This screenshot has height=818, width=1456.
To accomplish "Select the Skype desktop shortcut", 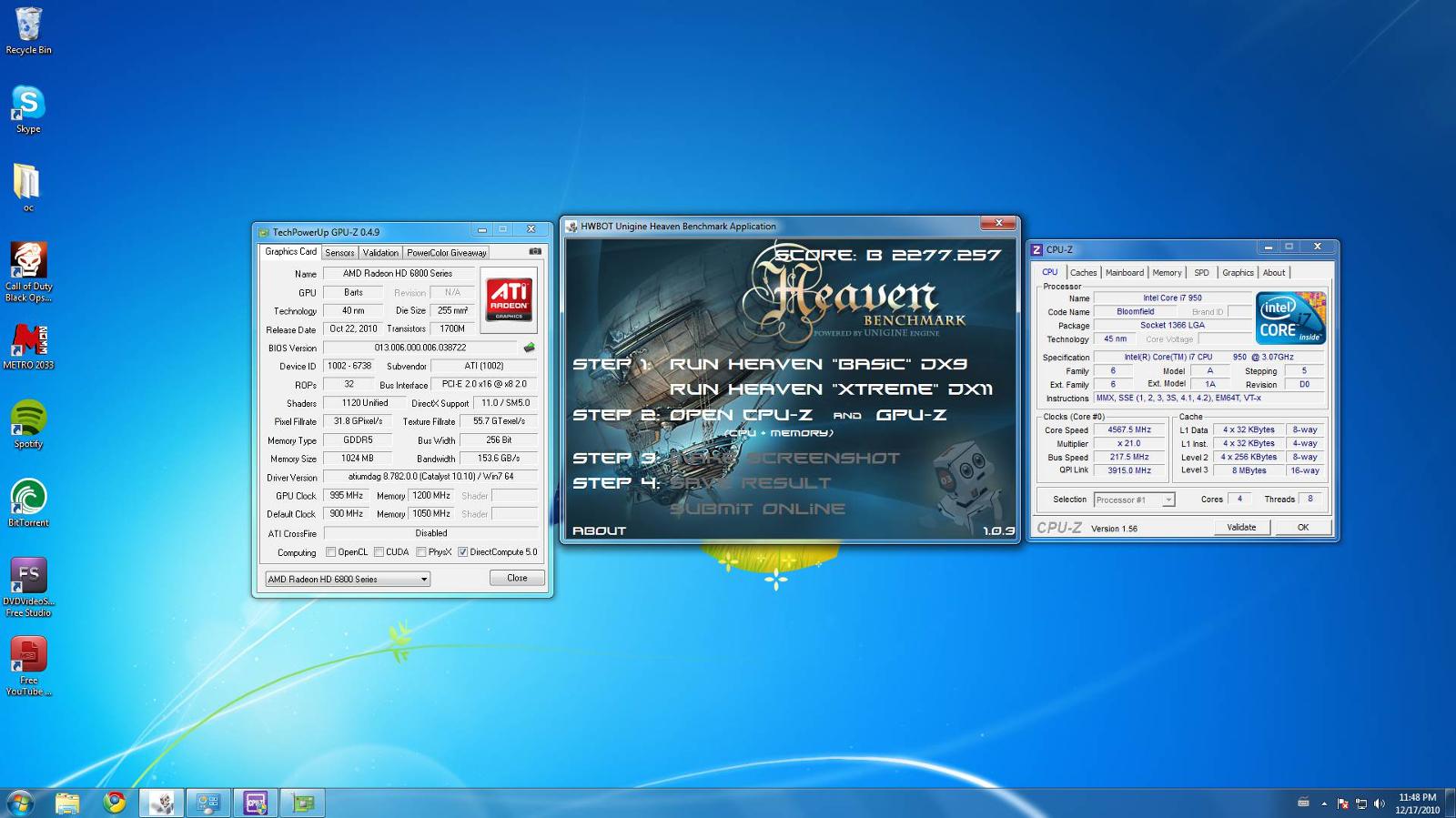I will [x=28, y=109].
